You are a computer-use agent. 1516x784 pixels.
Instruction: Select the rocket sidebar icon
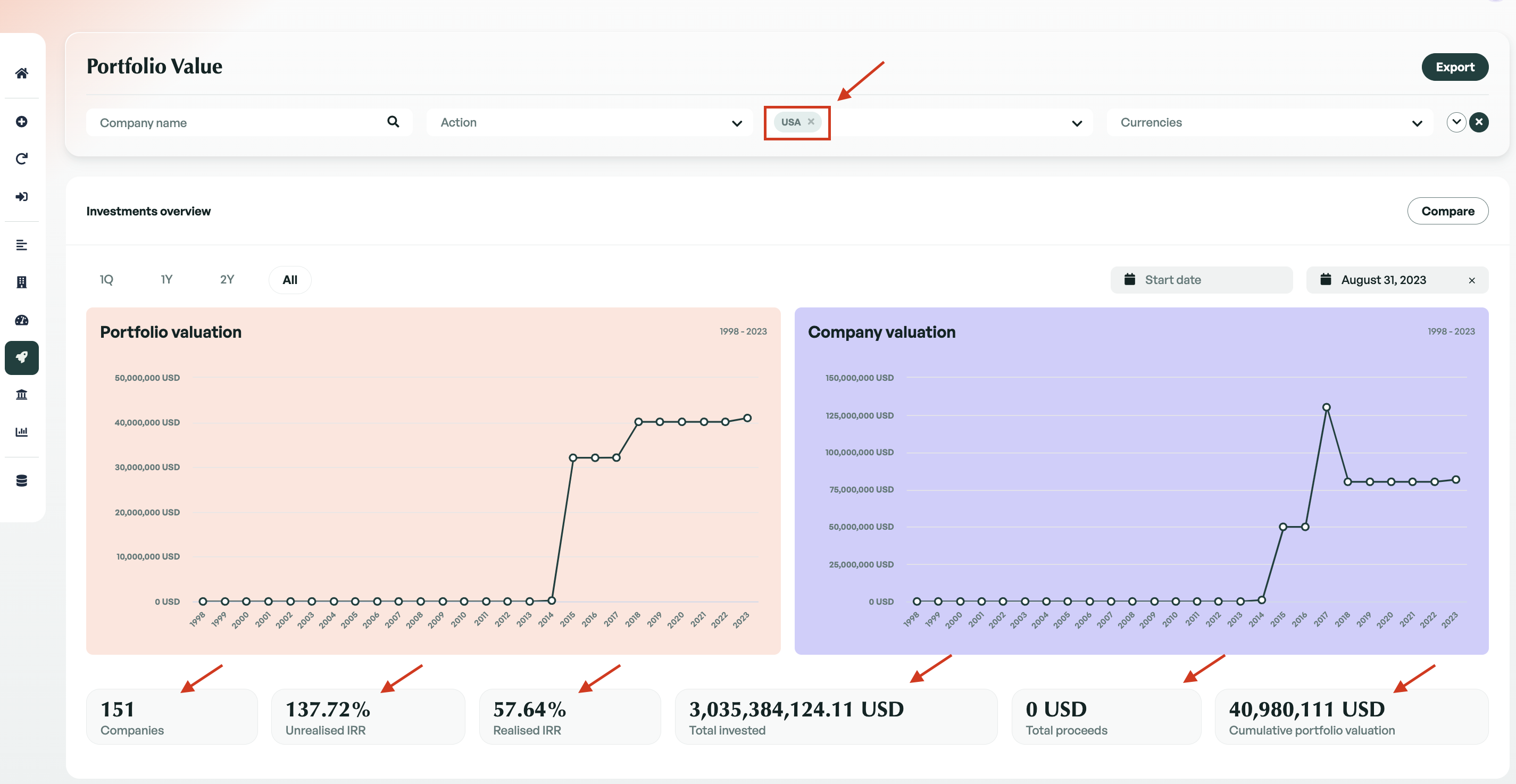pos(22,358)
